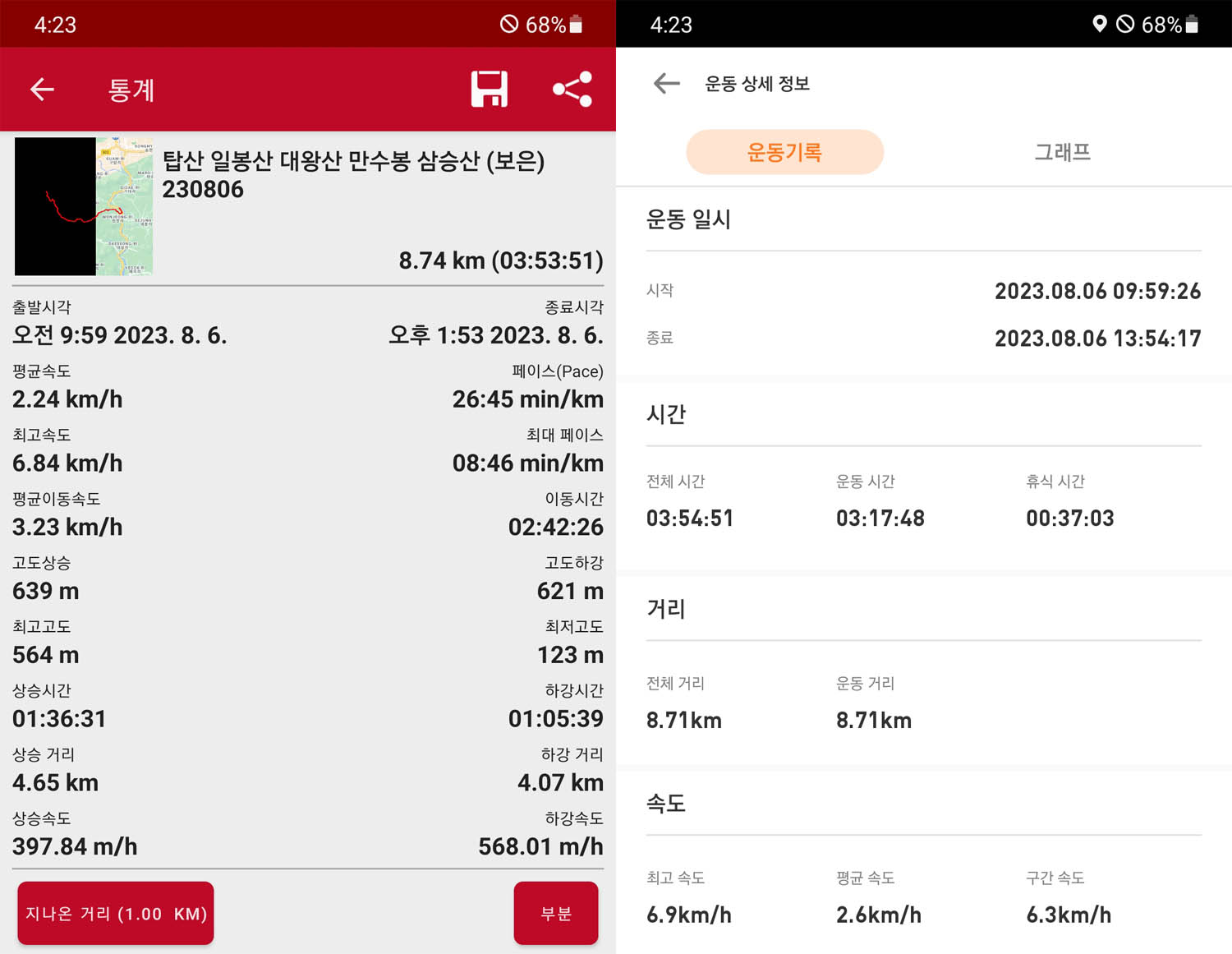This screenshot has height=954, width=1232.
Task: Tap the highest altitude value 564 m
Action: coord(46,655)
